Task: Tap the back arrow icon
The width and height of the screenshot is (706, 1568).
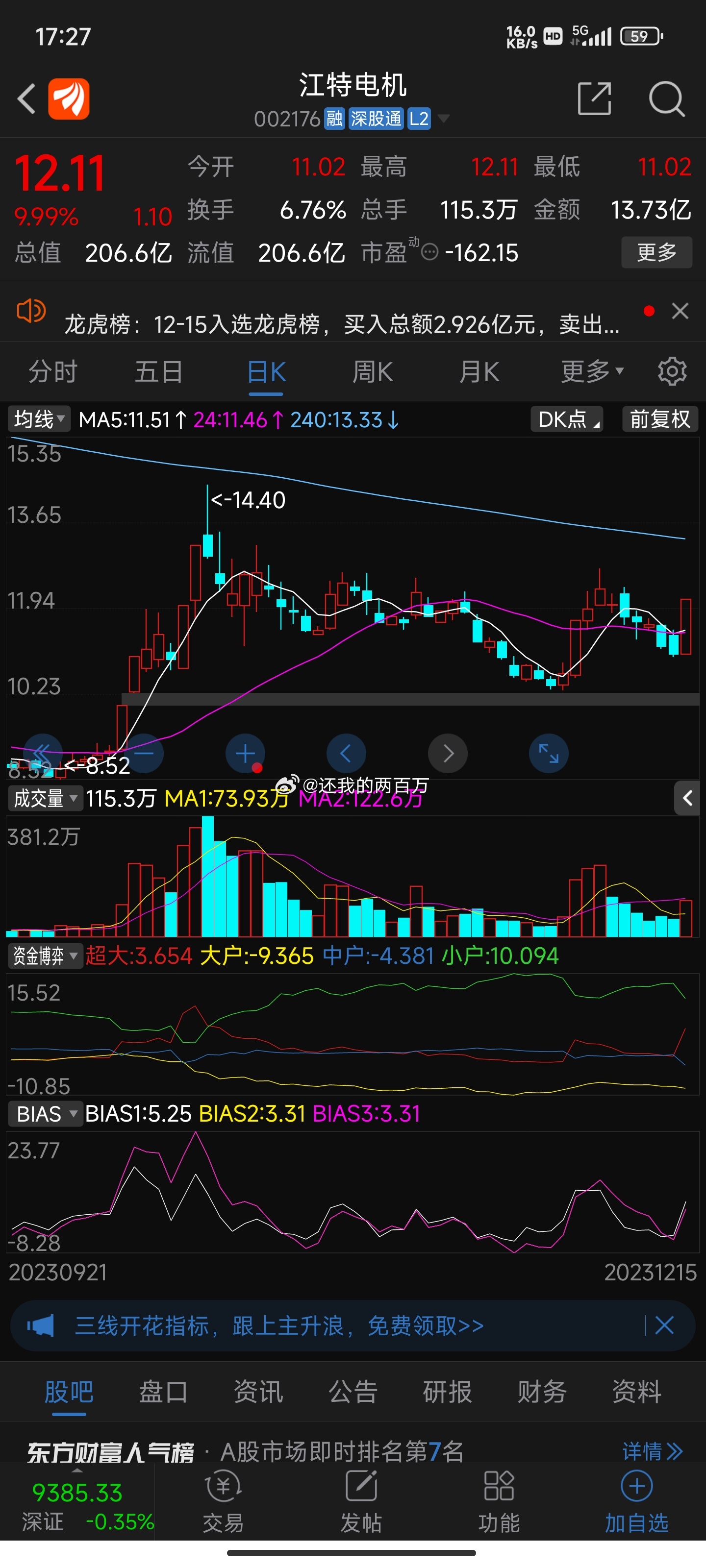Action: click(x=26, y=98)
